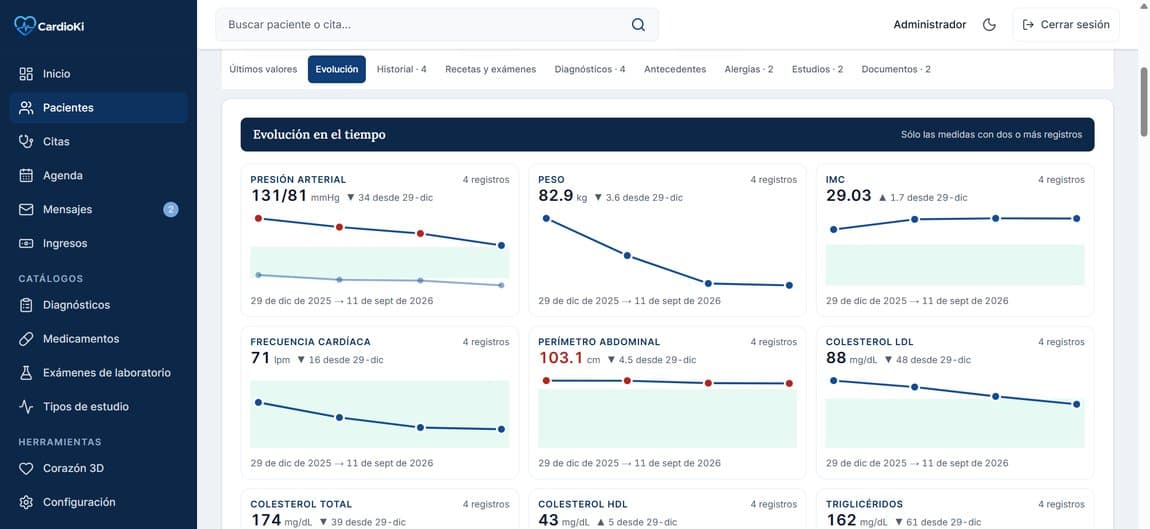Click the Administrador user label

coord(929,25)
